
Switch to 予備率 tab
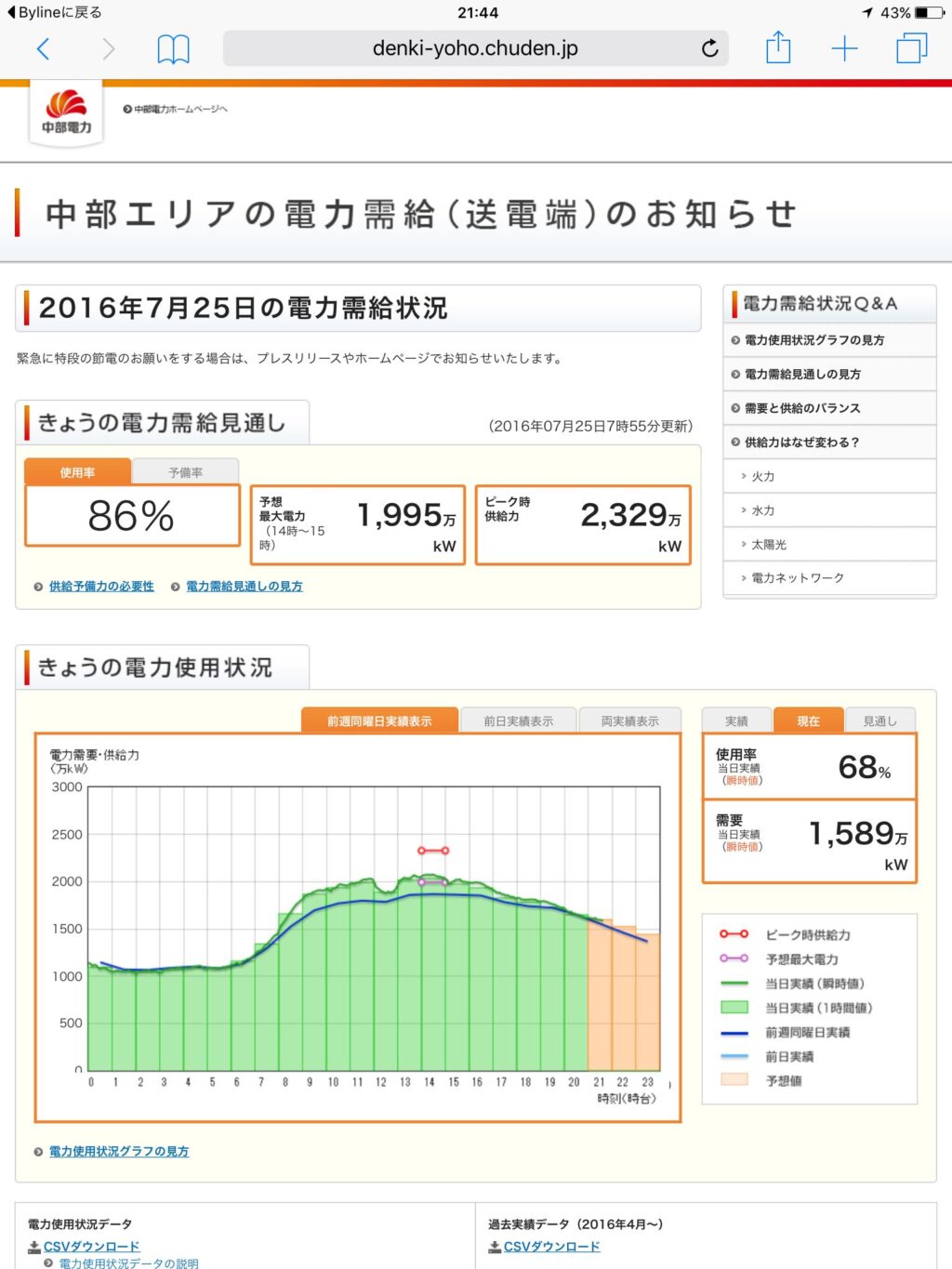[185, 472]
